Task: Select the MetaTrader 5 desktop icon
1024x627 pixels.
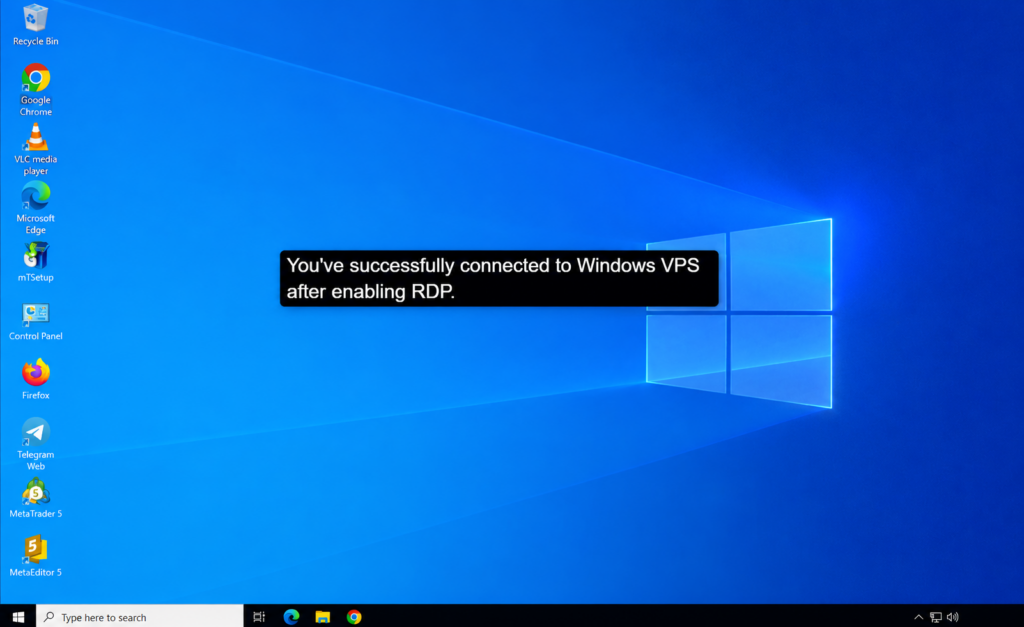Action: 35,498
